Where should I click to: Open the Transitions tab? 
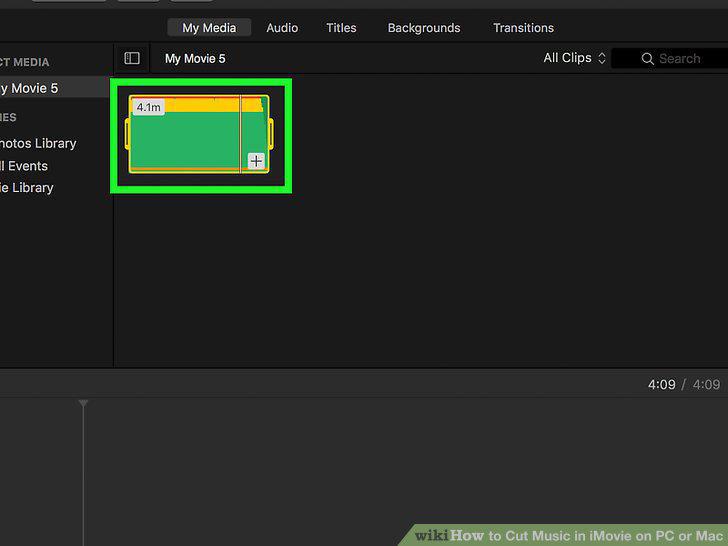523,28
